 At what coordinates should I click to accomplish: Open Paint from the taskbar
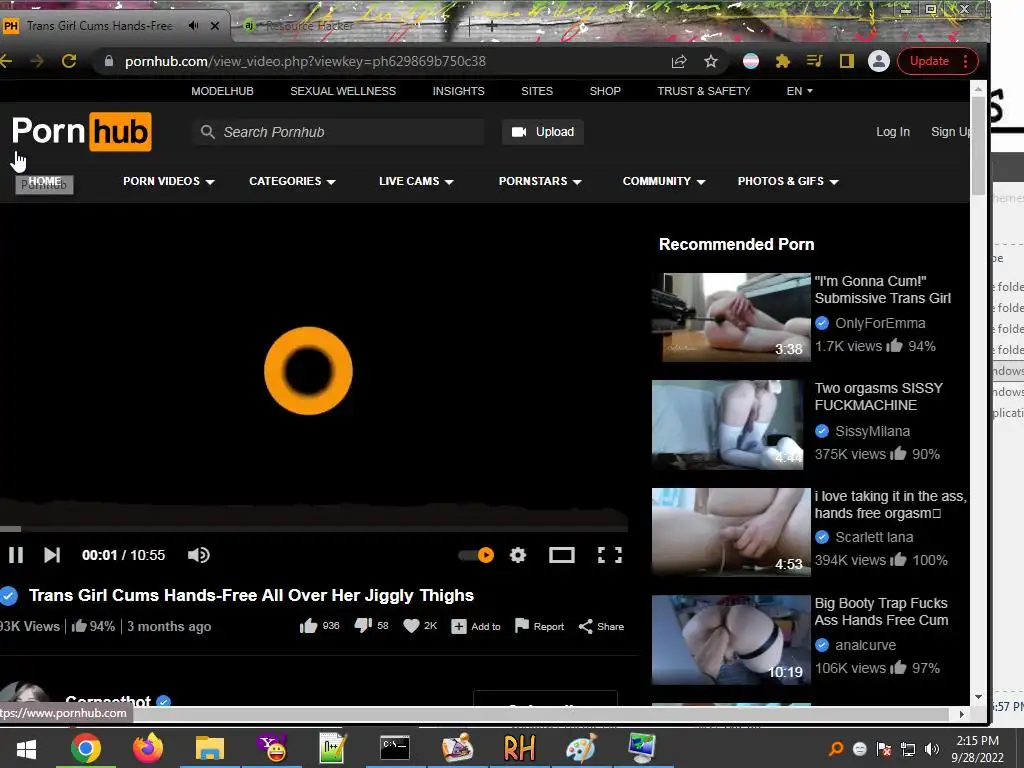tap(581, 748)
